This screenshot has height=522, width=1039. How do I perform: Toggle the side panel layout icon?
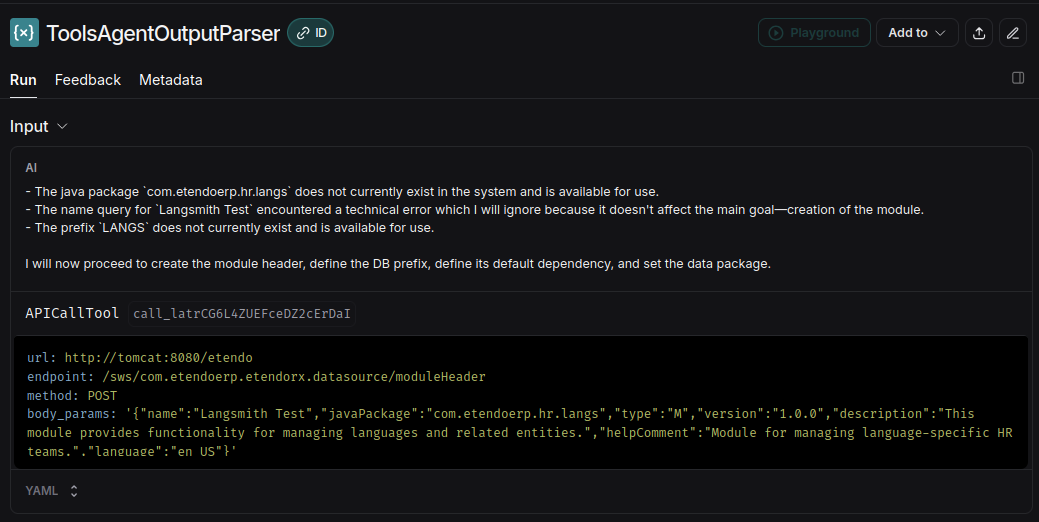click(x=1018, y=78)
